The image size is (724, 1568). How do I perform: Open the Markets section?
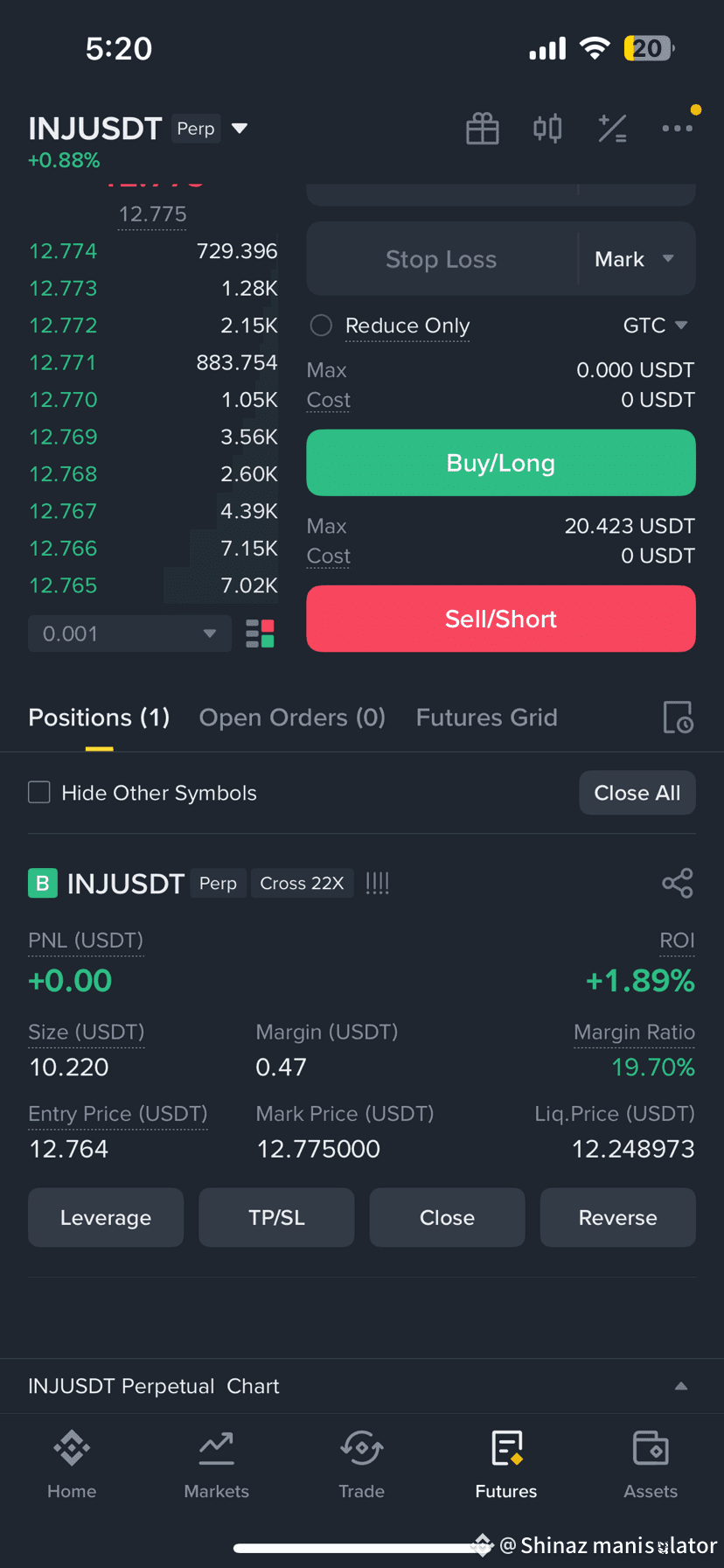click(217, 1465)
